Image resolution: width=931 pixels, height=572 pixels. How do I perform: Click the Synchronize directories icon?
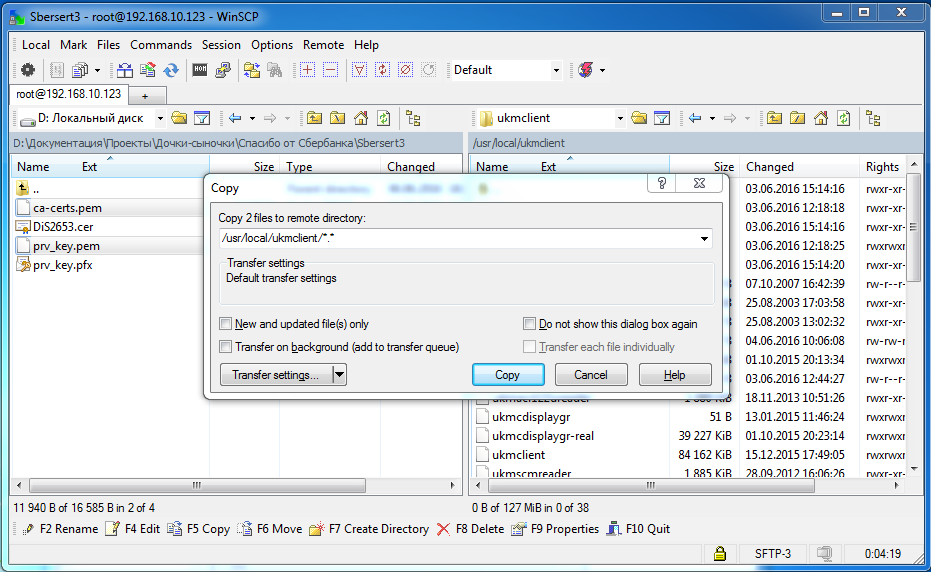(x=148, y=70)
